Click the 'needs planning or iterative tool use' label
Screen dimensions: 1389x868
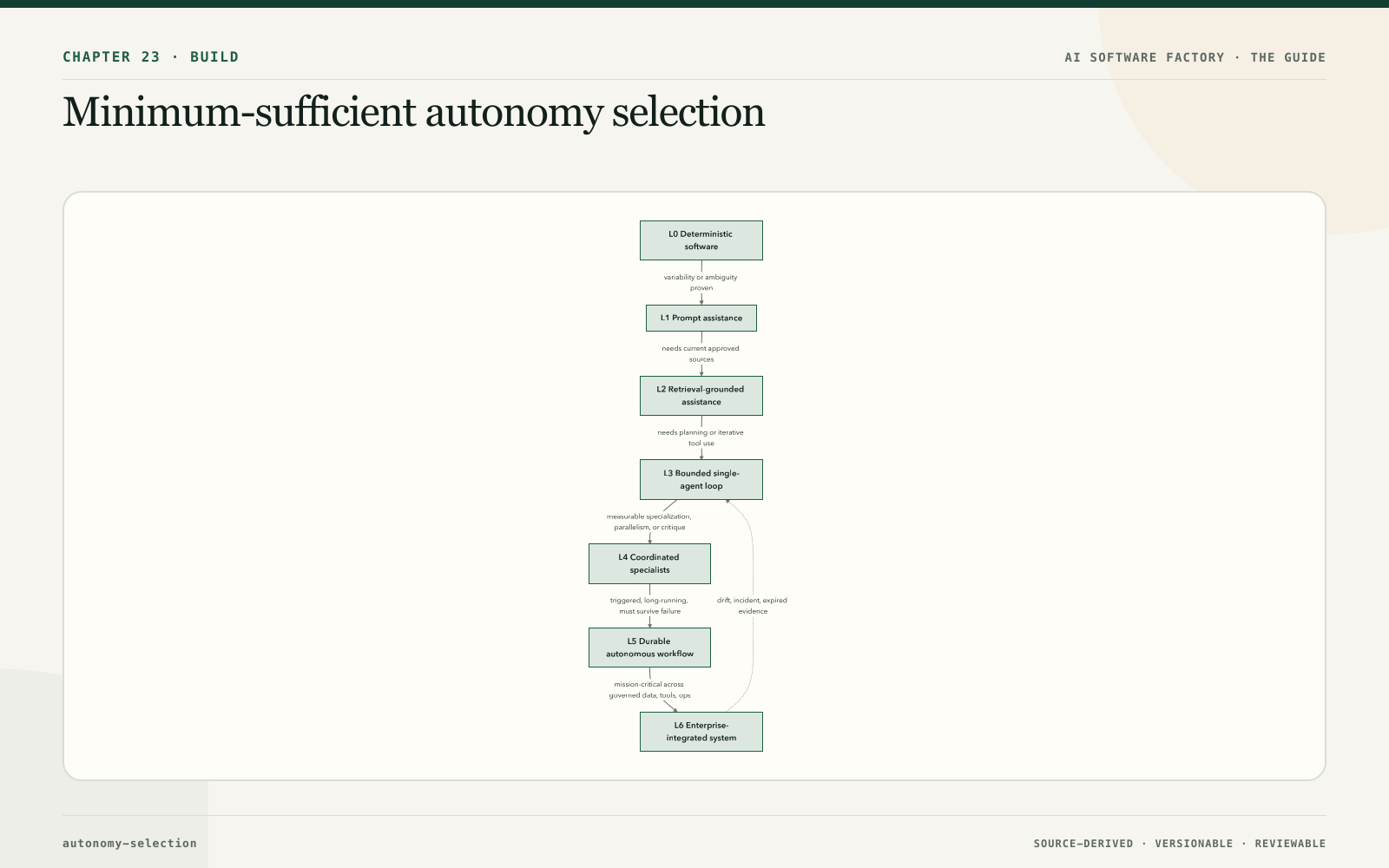pos(701,437)
